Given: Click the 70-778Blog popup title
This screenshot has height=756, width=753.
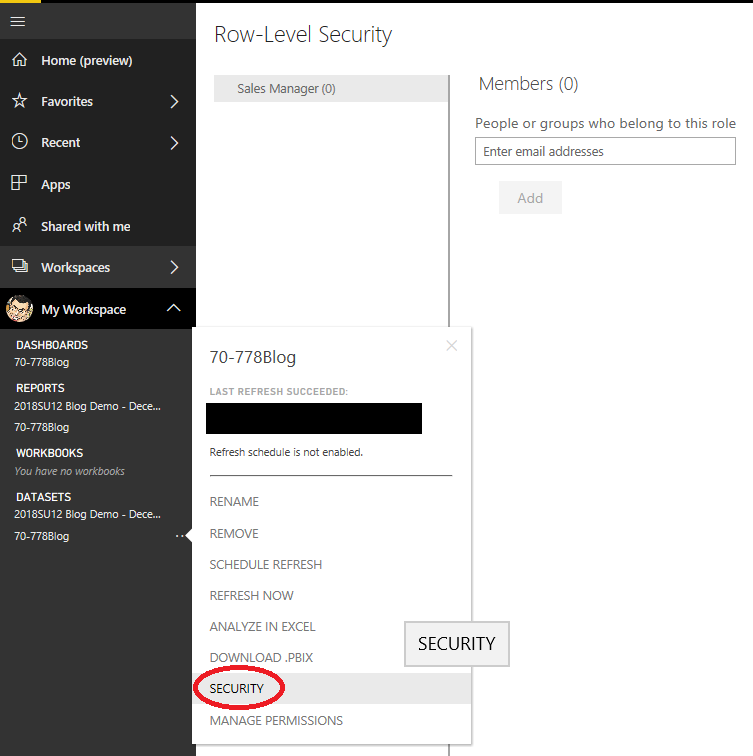Looking at the screenshot, I should 253,357.
